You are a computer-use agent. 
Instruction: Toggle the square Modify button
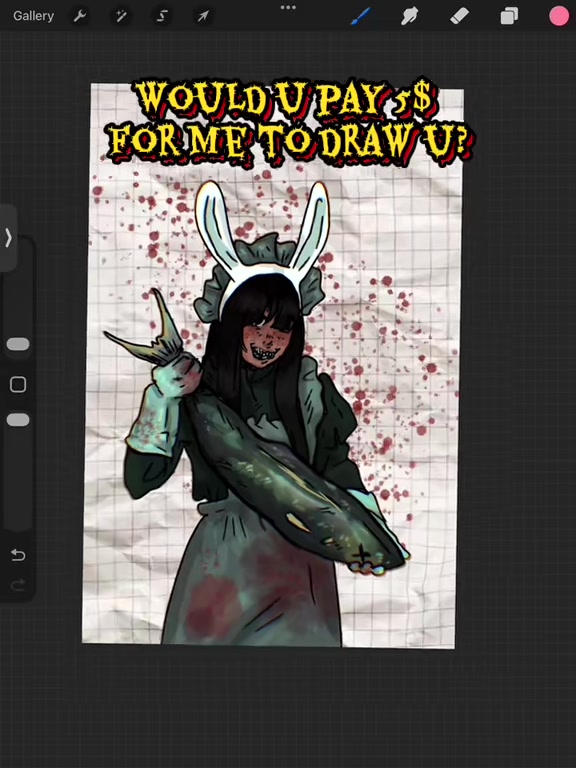(18, 384)
